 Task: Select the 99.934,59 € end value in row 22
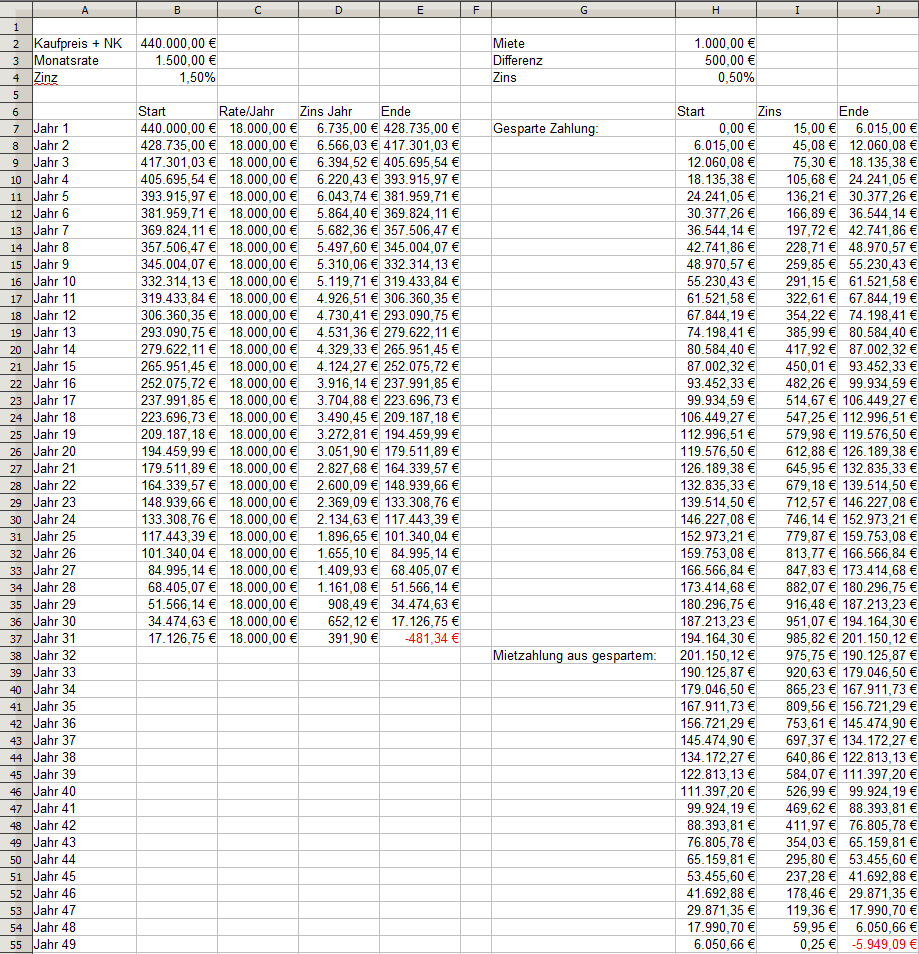tap(878, 384)
